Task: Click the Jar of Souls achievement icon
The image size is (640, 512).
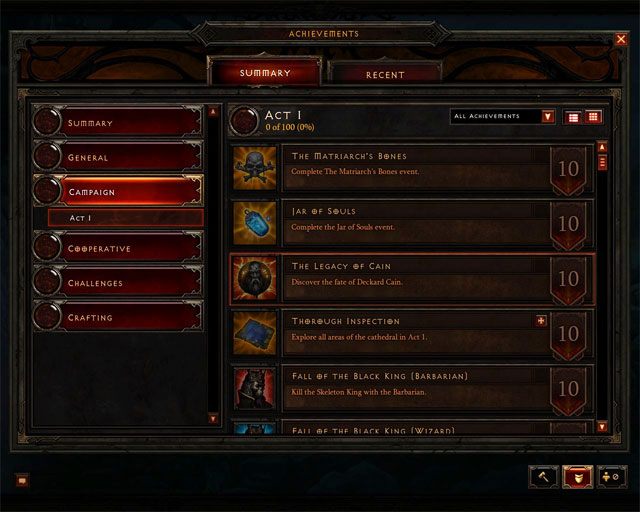Action: click(255, 223)
